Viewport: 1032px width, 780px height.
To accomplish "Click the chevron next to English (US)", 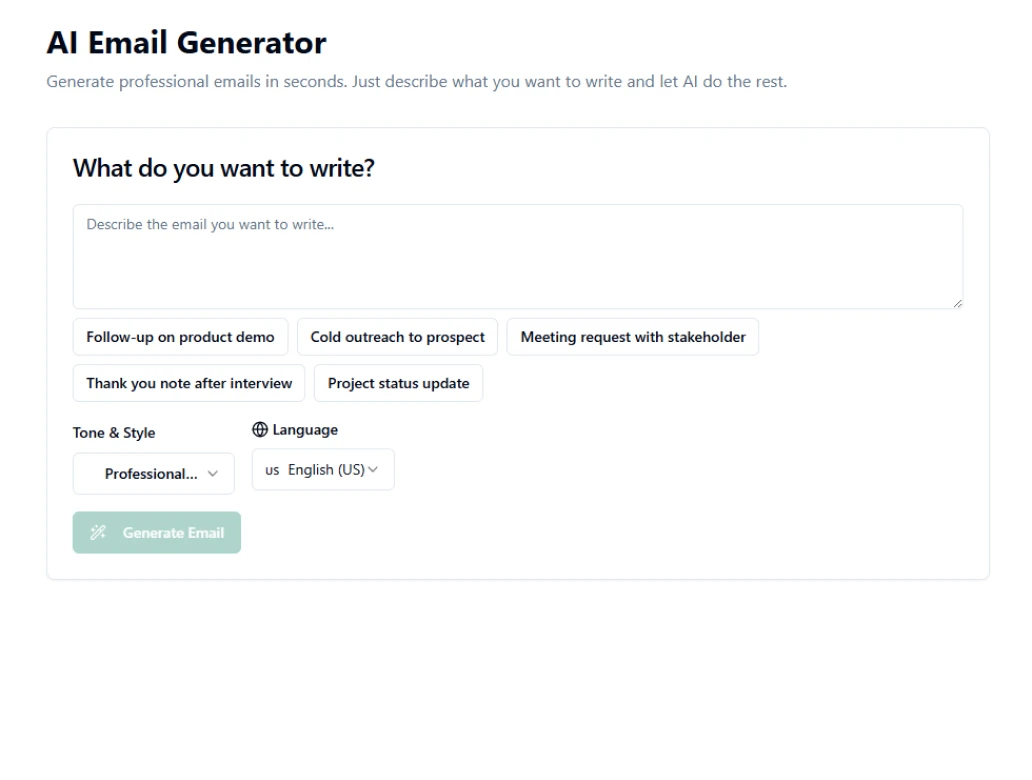I will (373, 470).
